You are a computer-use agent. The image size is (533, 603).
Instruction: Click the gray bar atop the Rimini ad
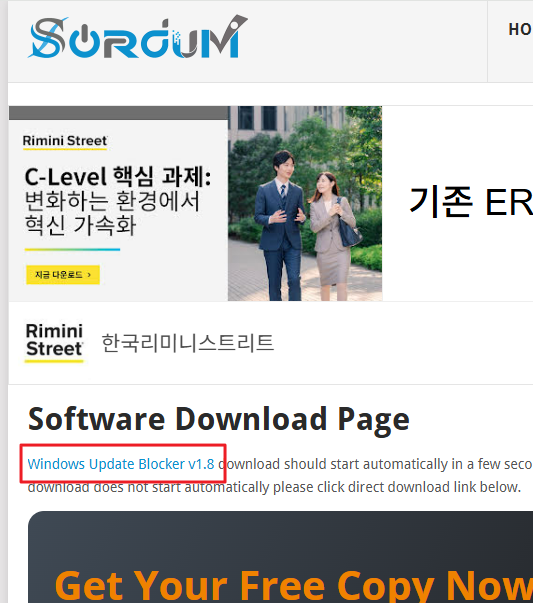(x=118, y=113)
